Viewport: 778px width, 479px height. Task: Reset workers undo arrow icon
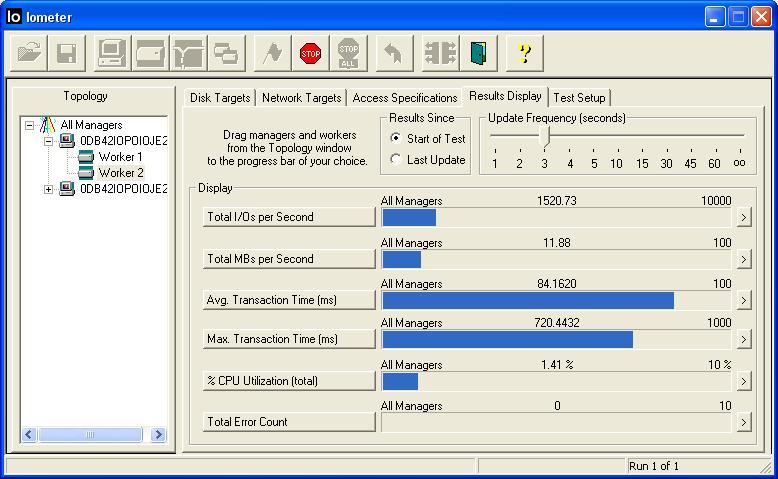(394, 53)
